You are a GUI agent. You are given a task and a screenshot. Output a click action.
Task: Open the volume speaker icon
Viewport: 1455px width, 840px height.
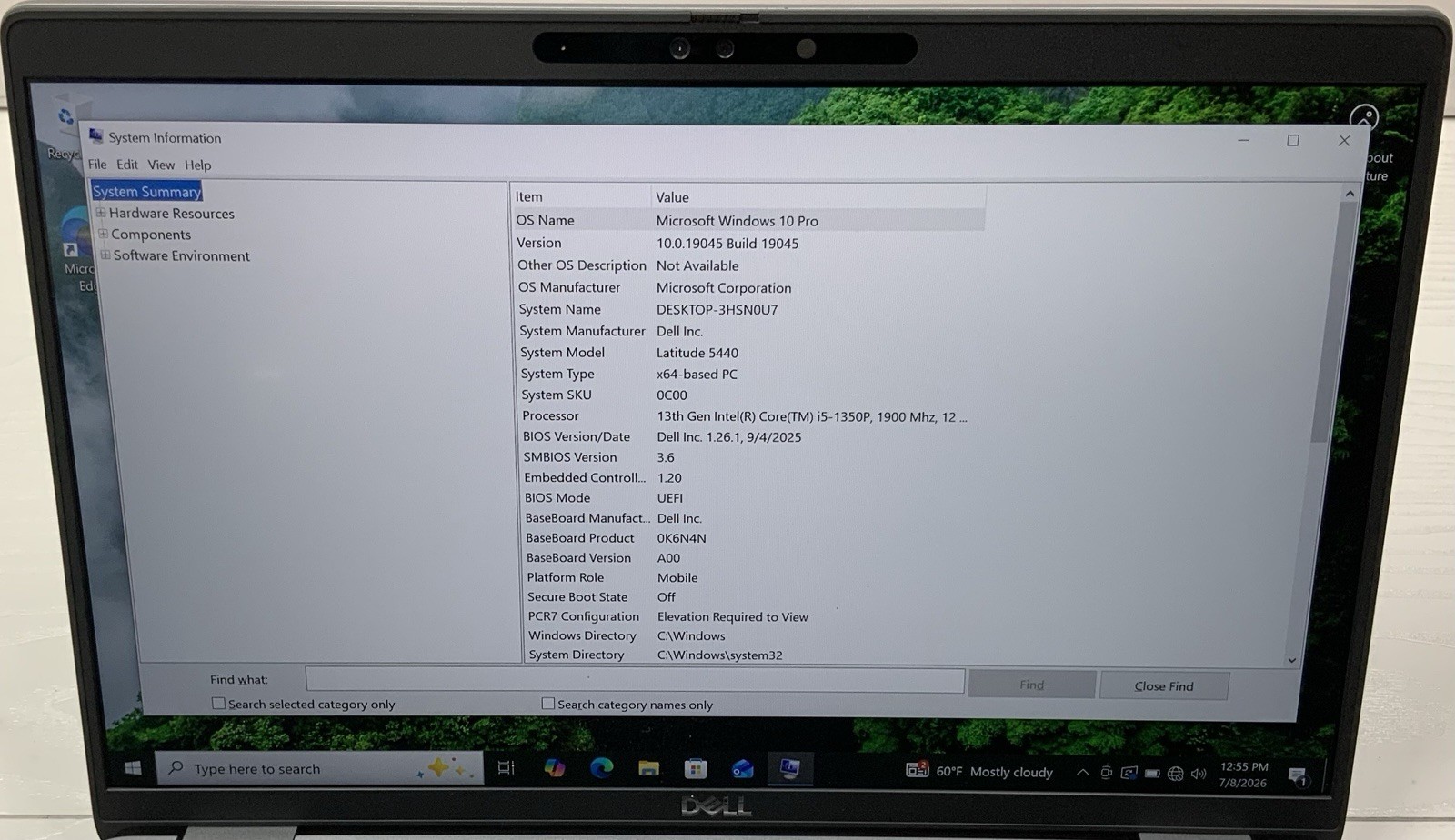click(1199, 774)
